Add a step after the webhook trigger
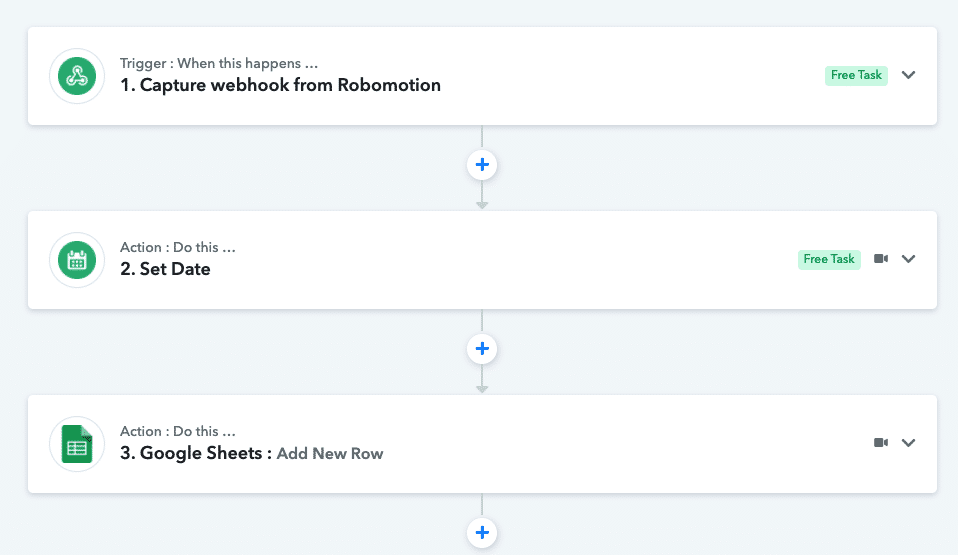The image size is (958, 555). pos(482,164)
